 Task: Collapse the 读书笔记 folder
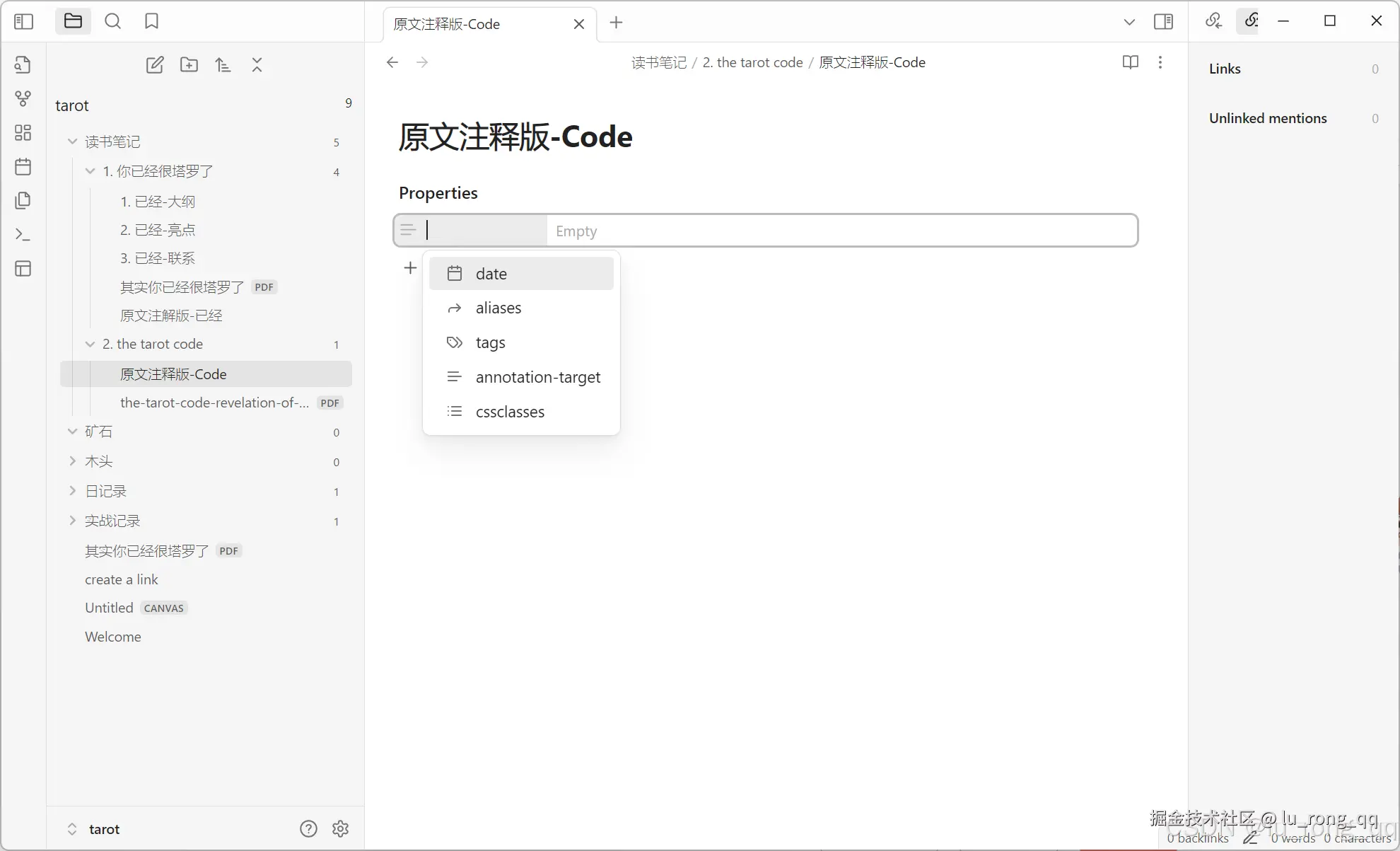tap(71, 141)
